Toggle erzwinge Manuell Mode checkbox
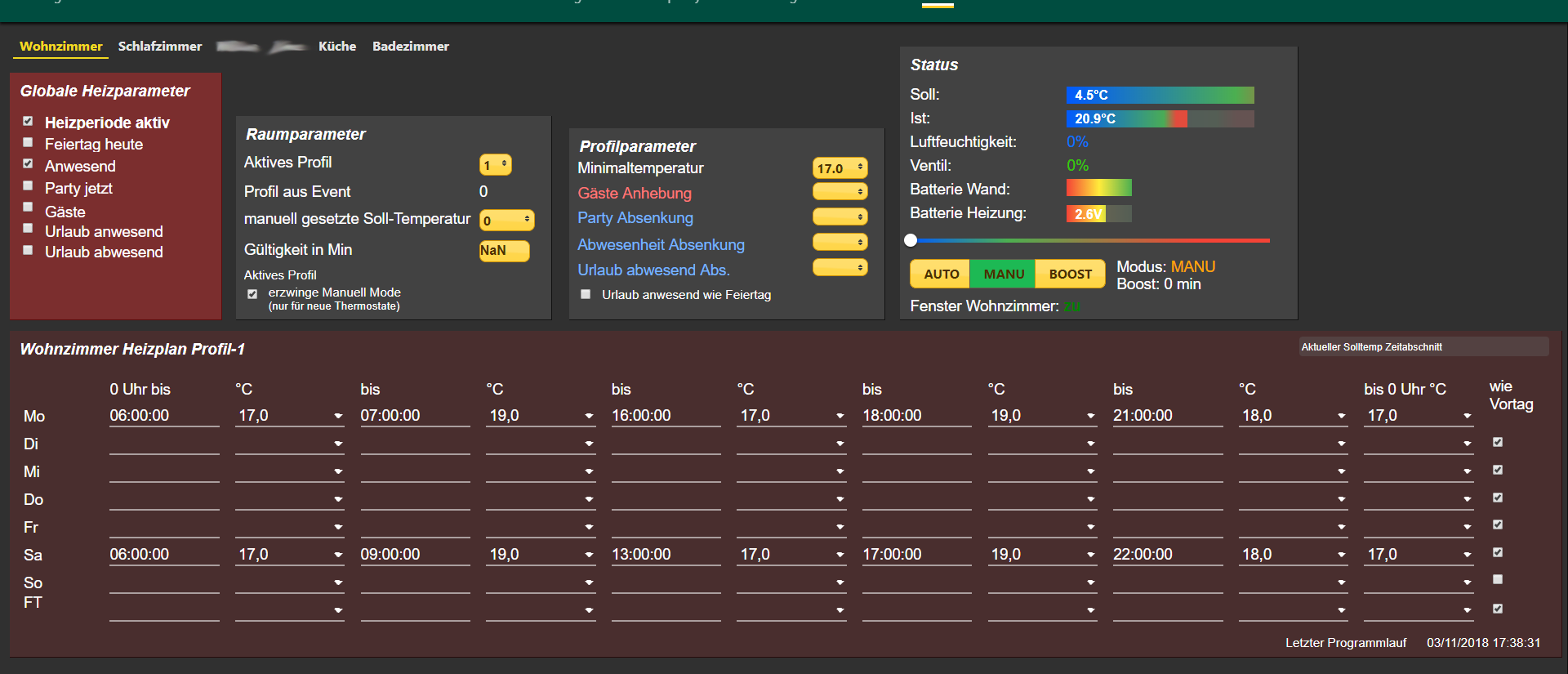This screenshot has height=674, width=1568. coord(252,294)
